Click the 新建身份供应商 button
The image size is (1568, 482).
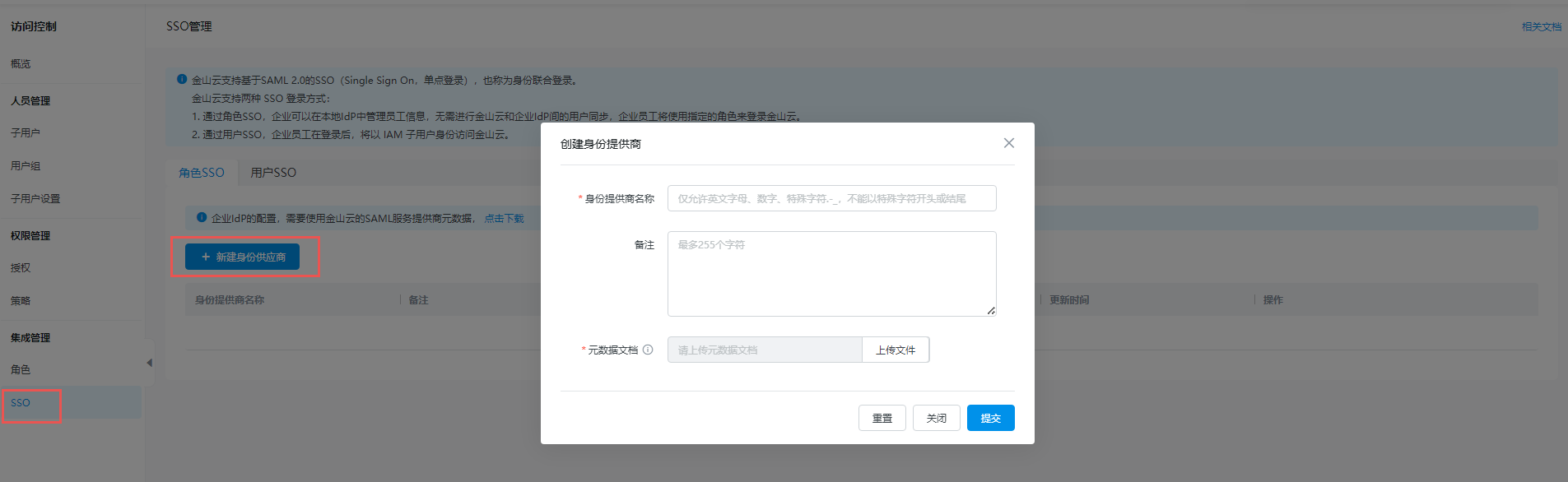(243, 257)
